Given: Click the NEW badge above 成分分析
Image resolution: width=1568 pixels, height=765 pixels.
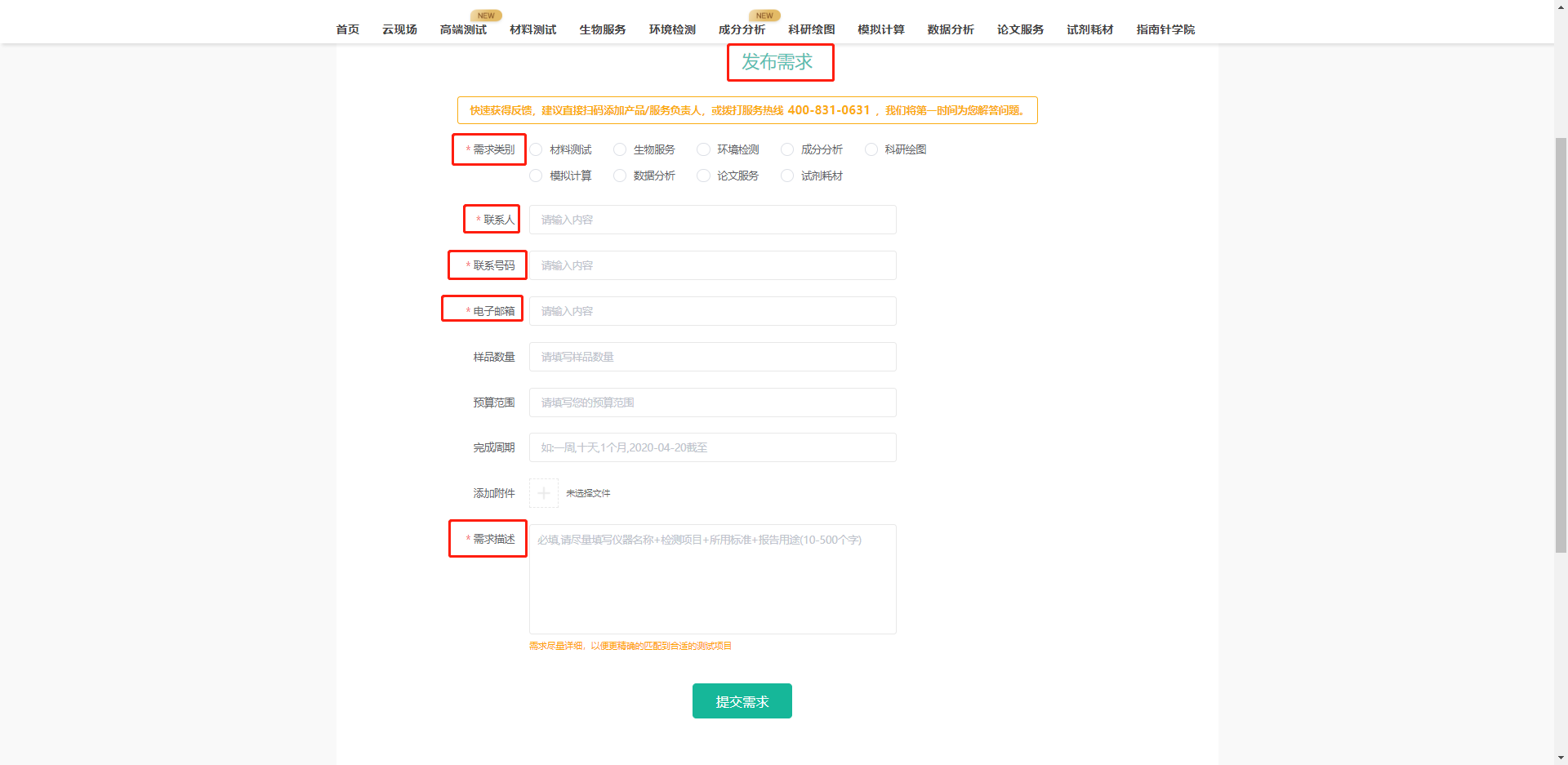Looking at the screenshot, I should tap(764, 15).
